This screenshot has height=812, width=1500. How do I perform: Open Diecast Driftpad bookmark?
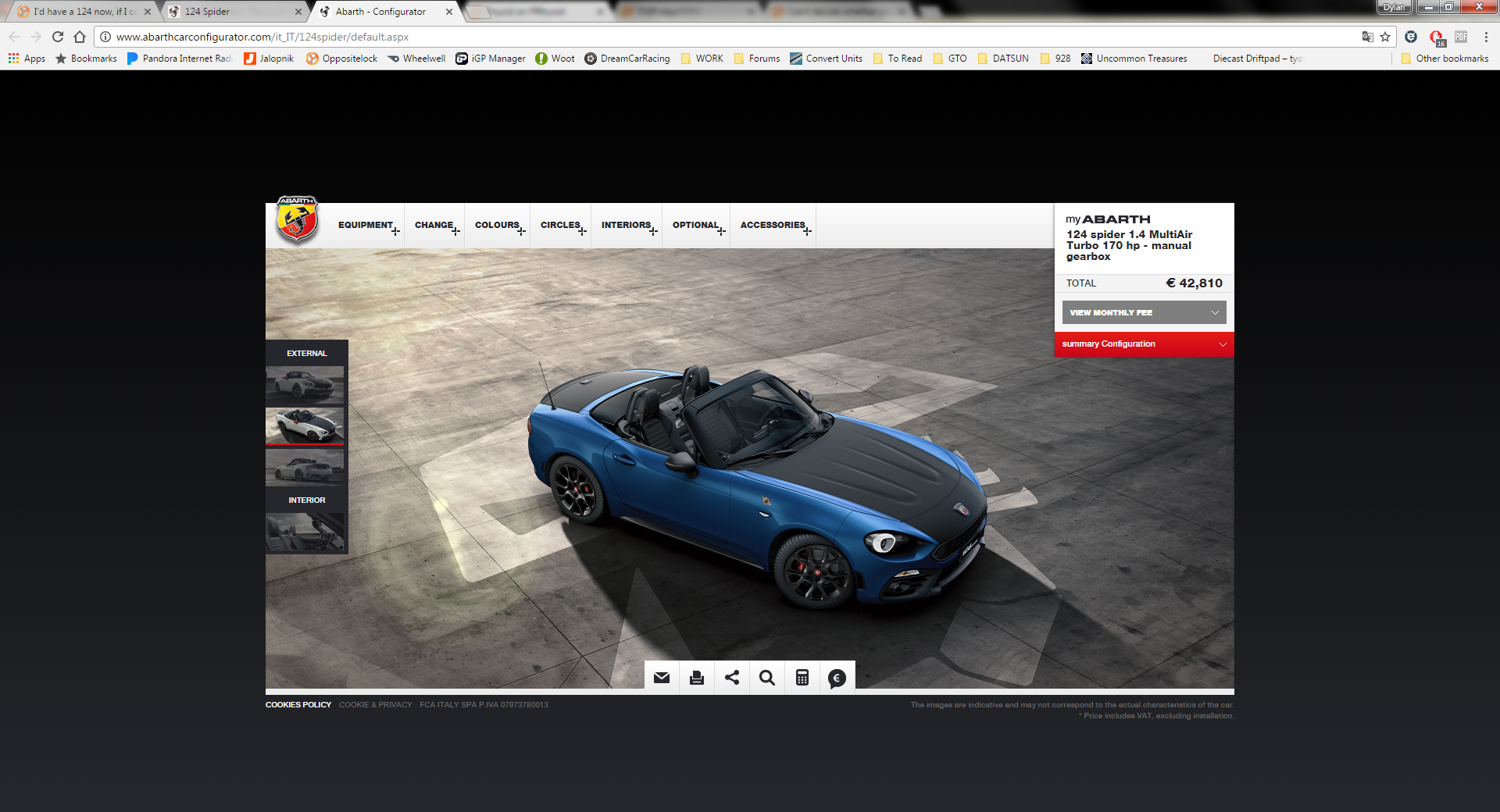[x=1257, y=59]
